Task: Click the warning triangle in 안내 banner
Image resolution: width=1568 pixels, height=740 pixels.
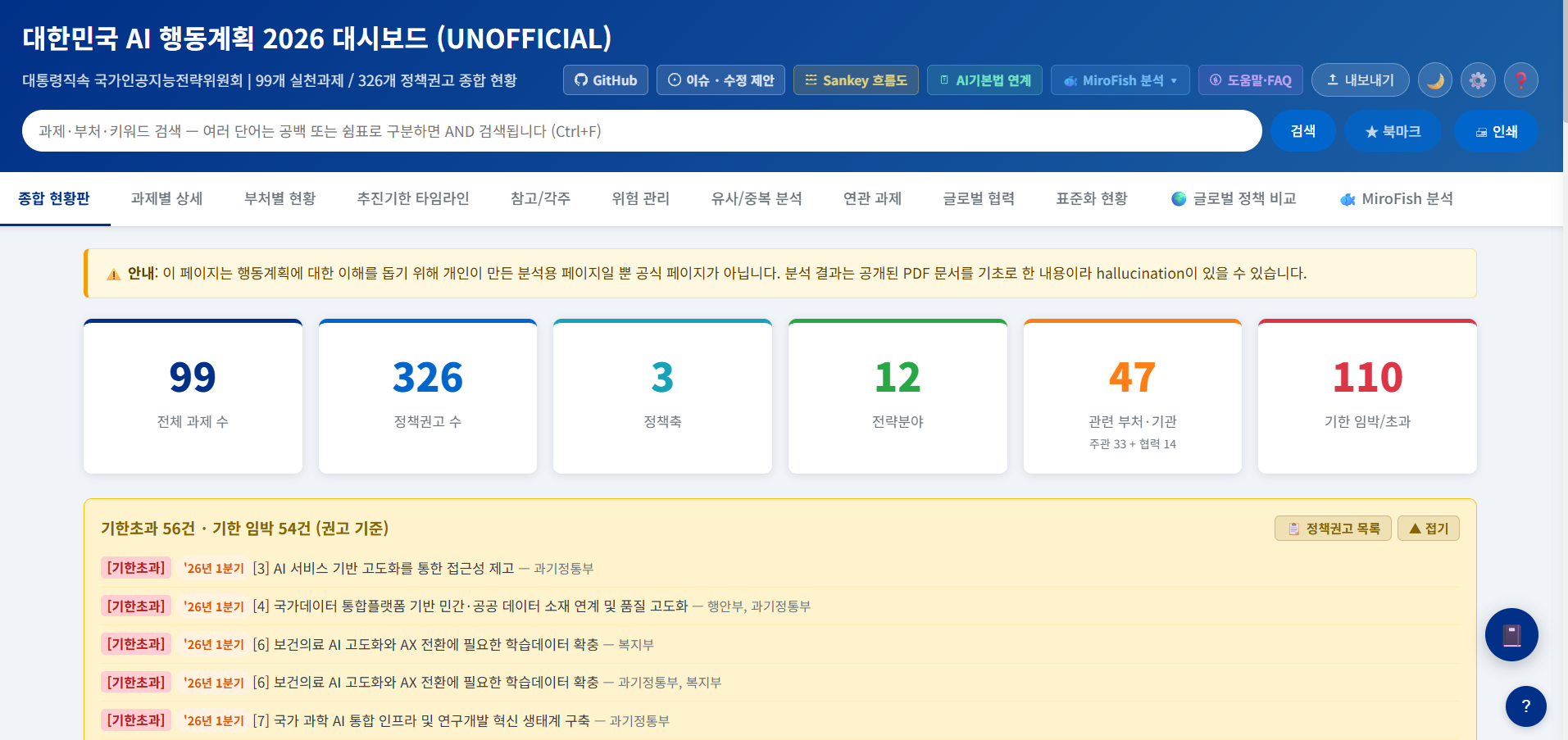Action: (114, 274)
